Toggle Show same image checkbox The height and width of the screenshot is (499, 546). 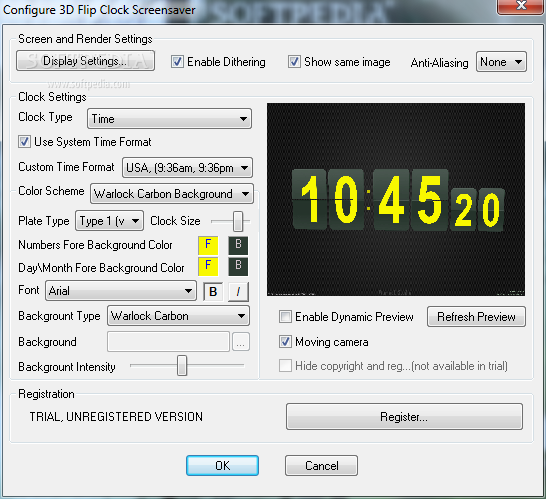(x=294, y=62)
